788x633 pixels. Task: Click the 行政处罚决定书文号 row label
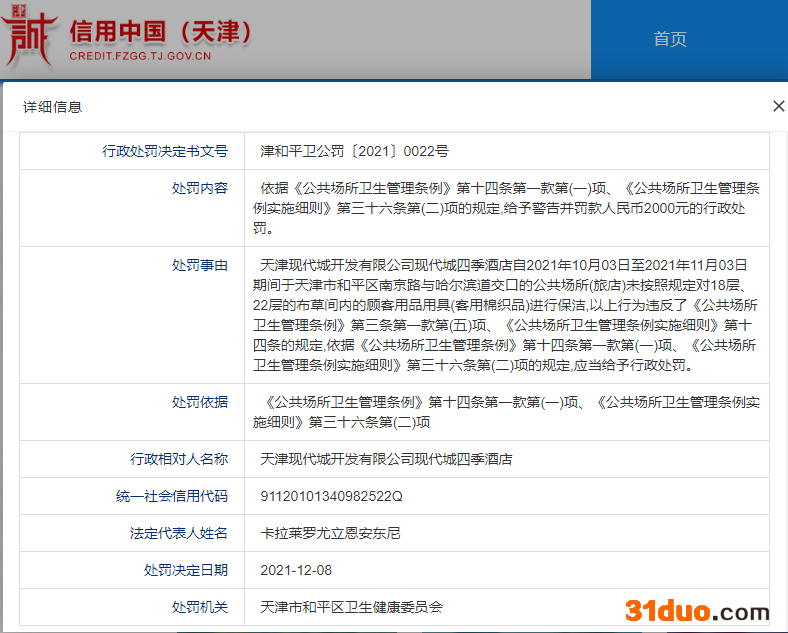[165, 151]
